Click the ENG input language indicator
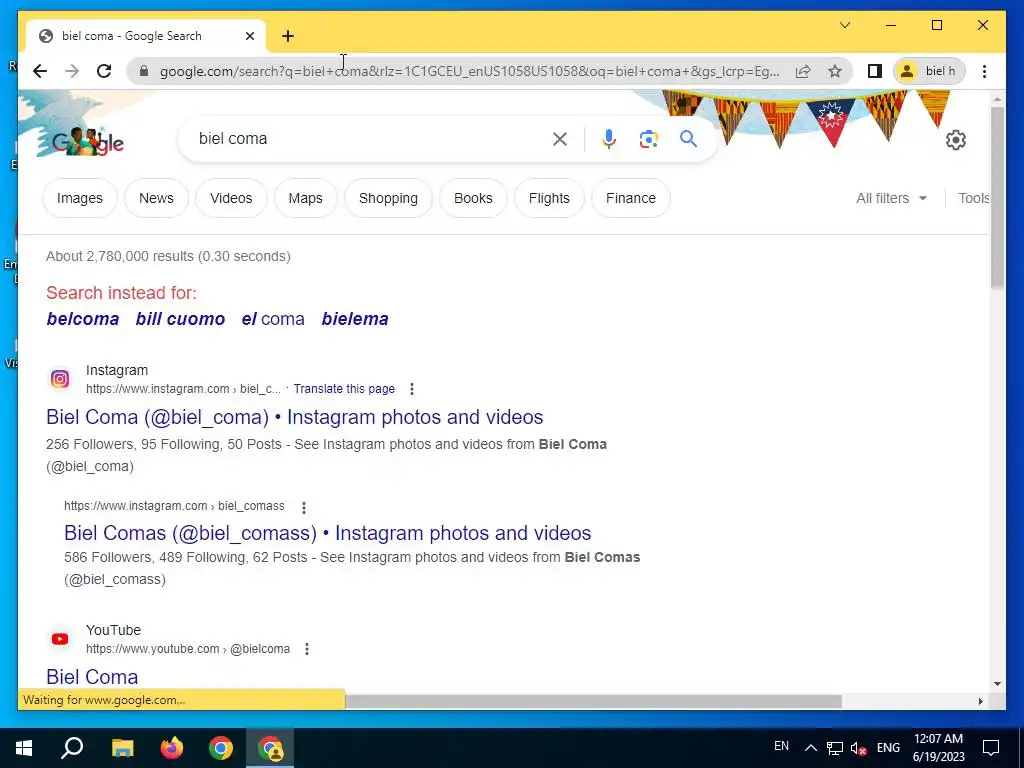The height and width of the screenshot is (768, 1024). pos(888,748)
